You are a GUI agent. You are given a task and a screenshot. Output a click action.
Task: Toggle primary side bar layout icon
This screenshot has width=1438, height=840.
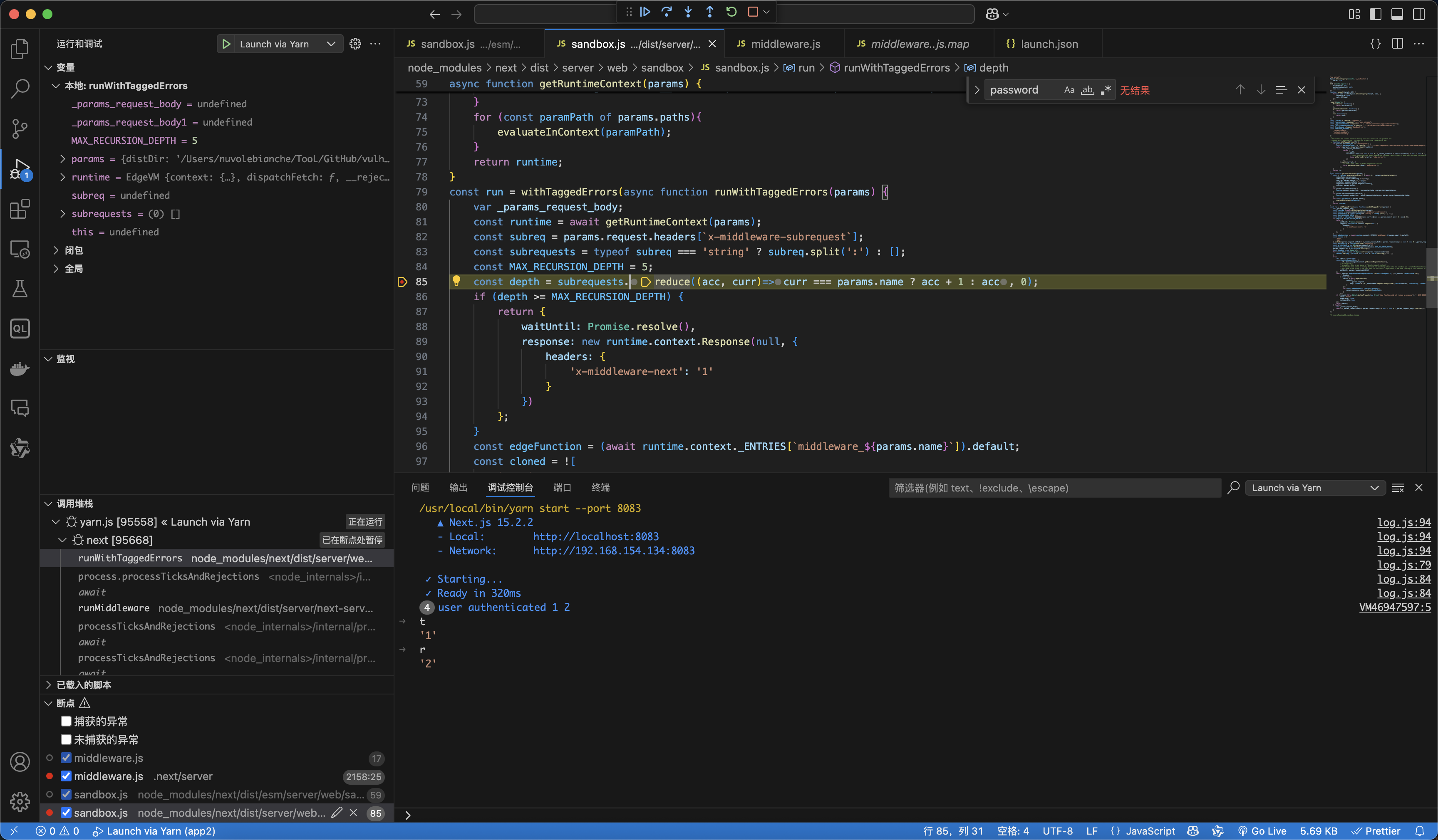(x=1376, y=14)
